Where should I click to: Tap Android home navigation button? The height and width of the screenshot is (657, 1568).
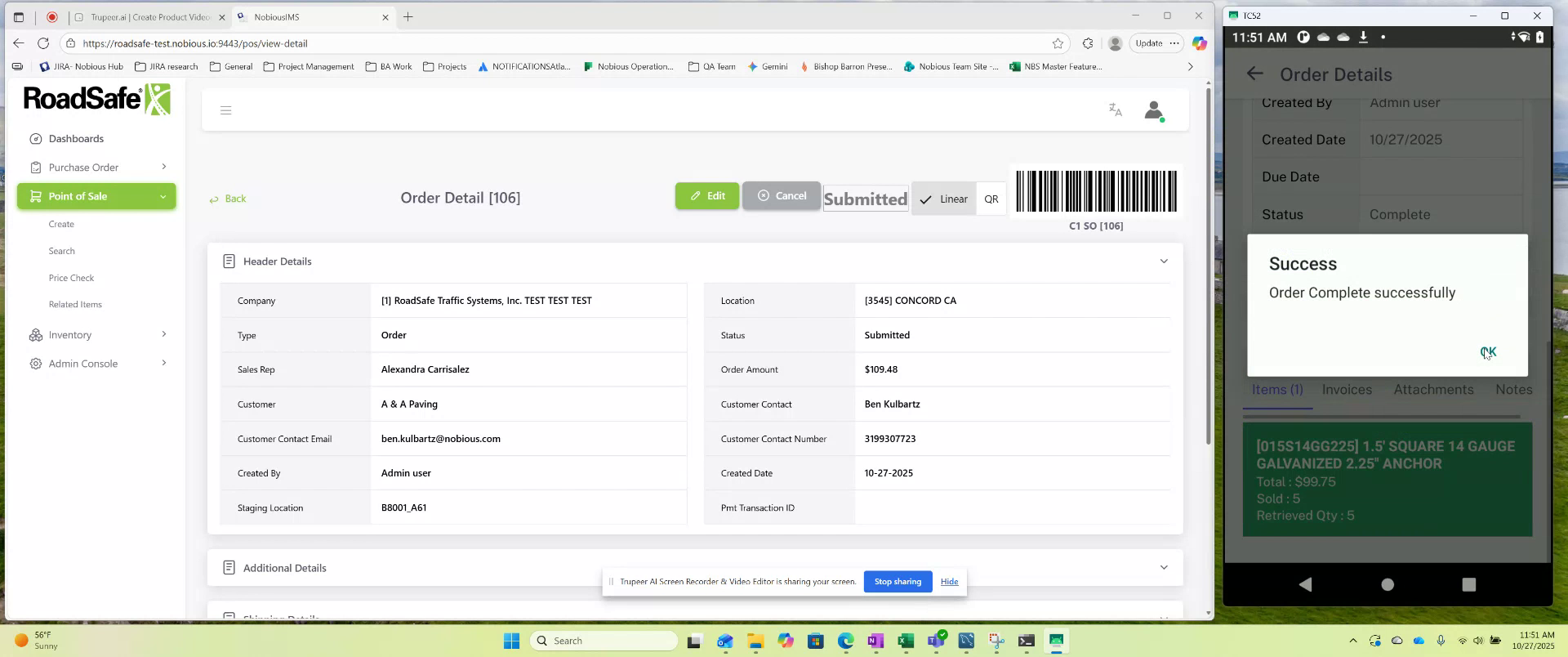click(1388, 584)
